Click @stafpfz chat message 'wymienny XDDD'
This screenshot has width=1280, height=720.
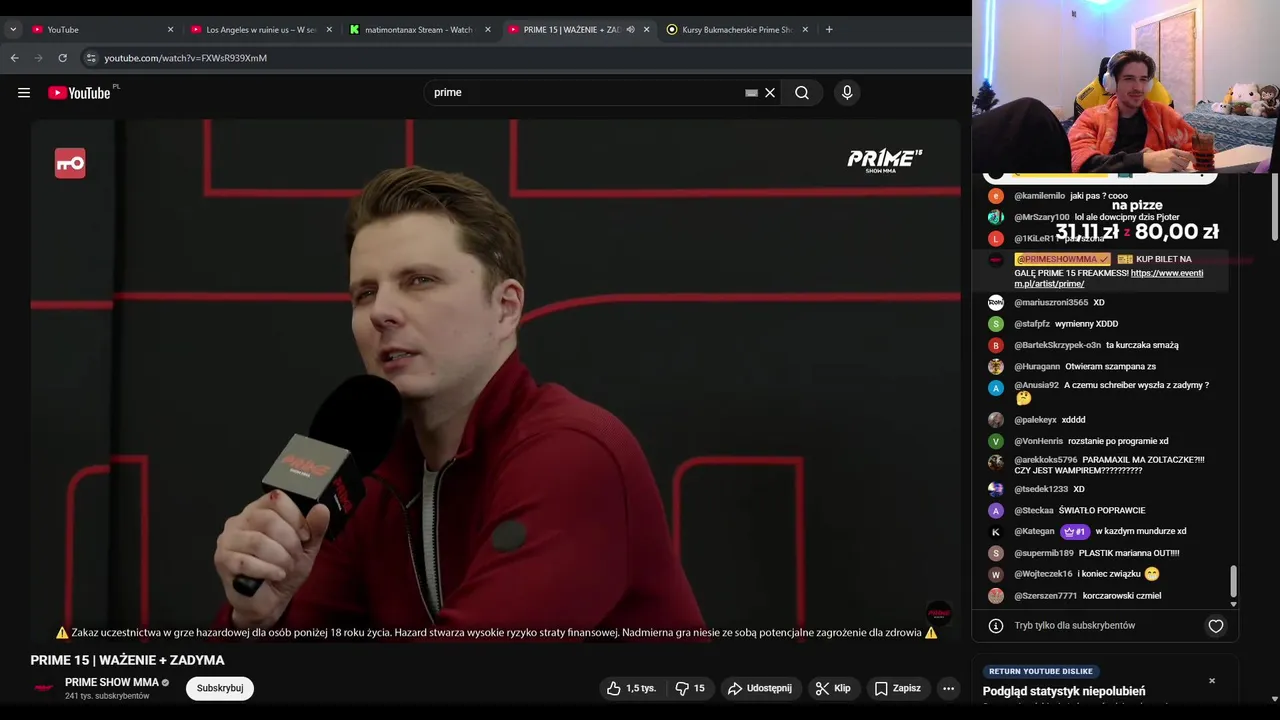pos(1086,324)
